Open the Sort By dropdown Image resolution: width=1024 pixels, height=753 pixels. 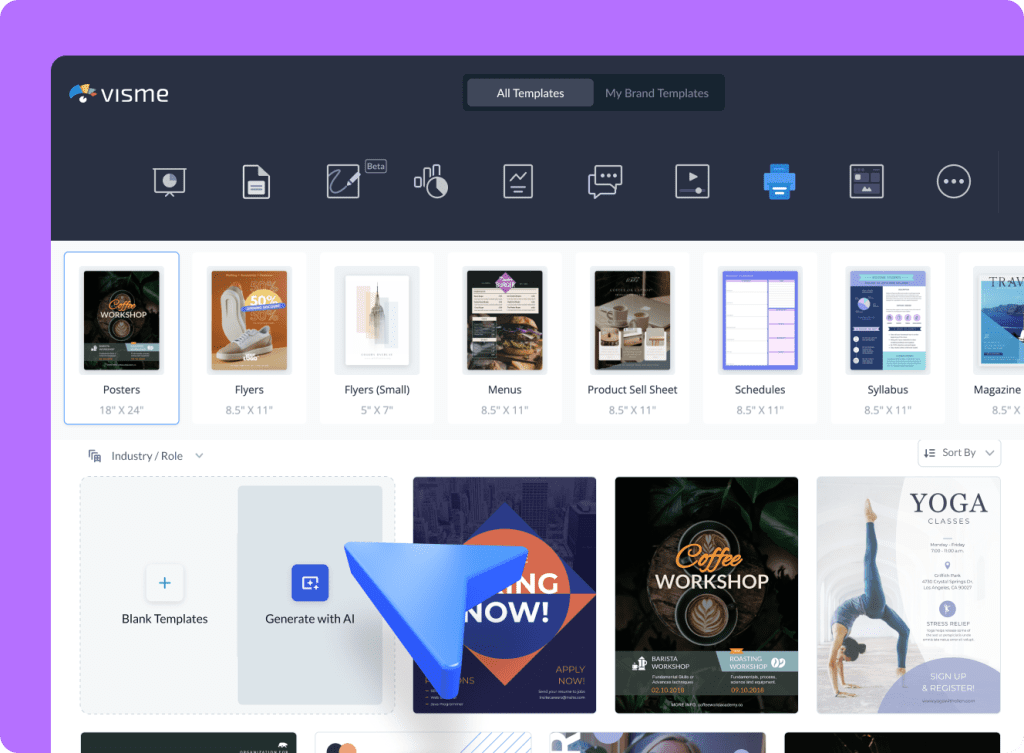coord(958,452)
